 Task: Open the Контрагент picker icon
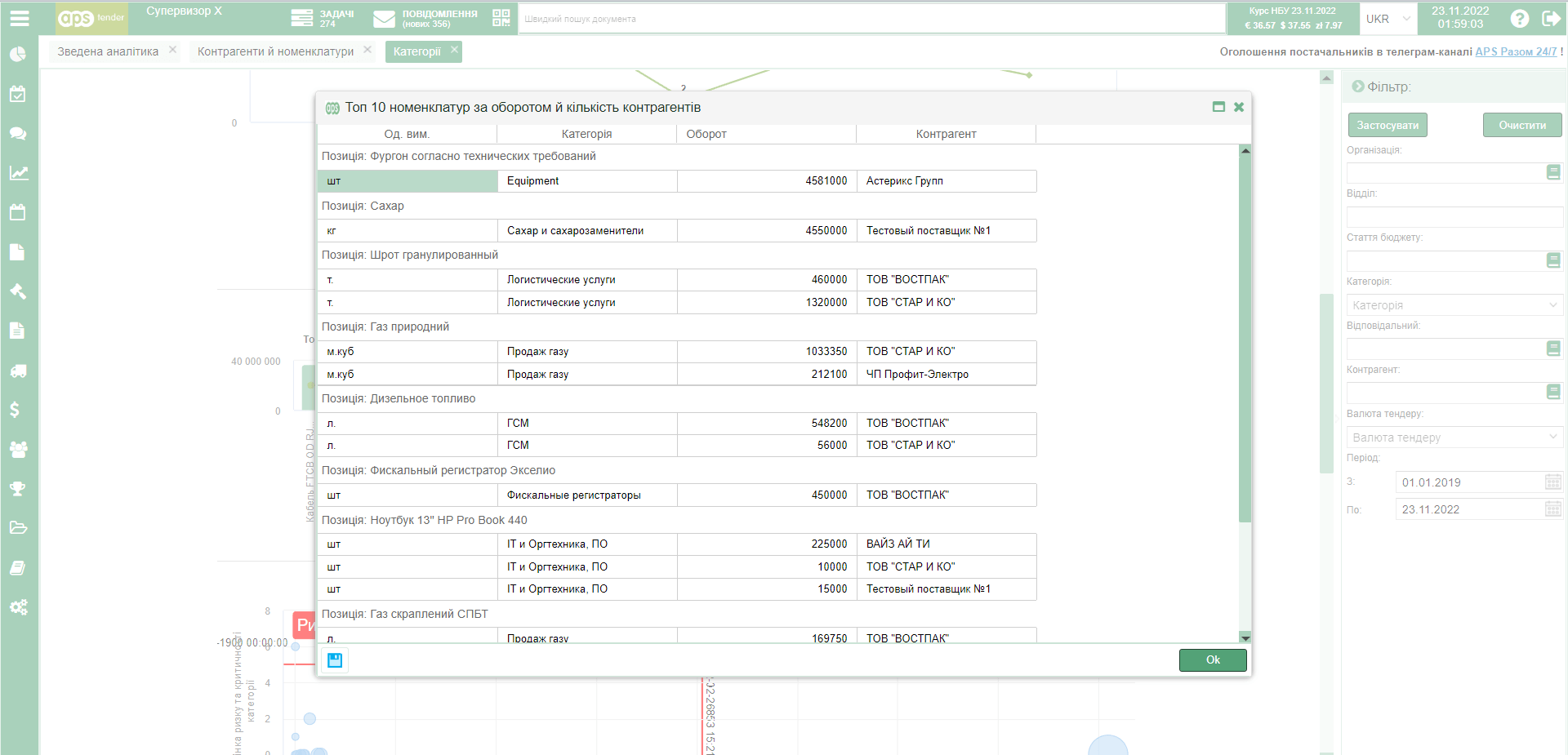point(1553,393)
